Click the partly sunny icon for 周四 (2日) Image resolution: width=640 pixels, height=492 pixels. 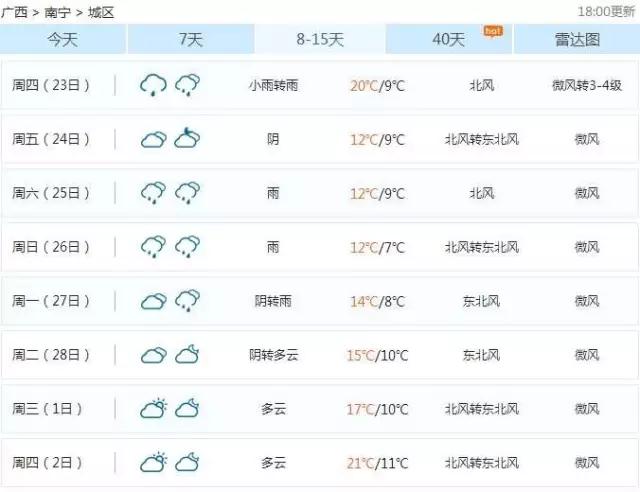point(153,463)
